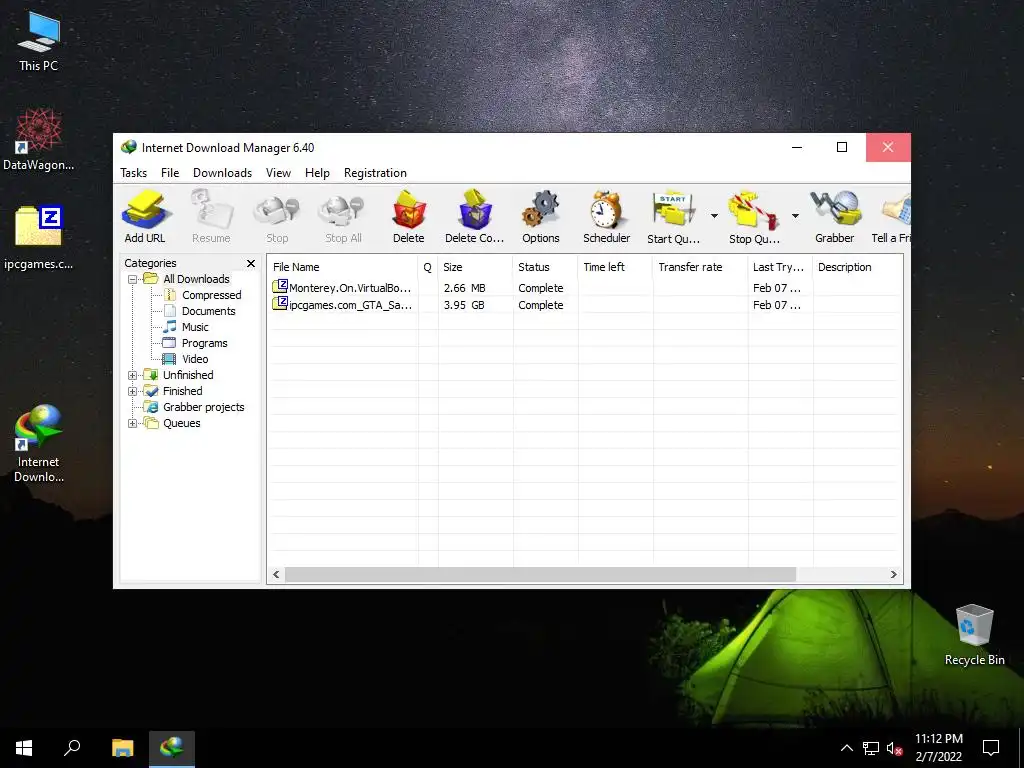Click the Start Queue toolbar icon
The image size is (1024, 768).
tap(673, 217)
